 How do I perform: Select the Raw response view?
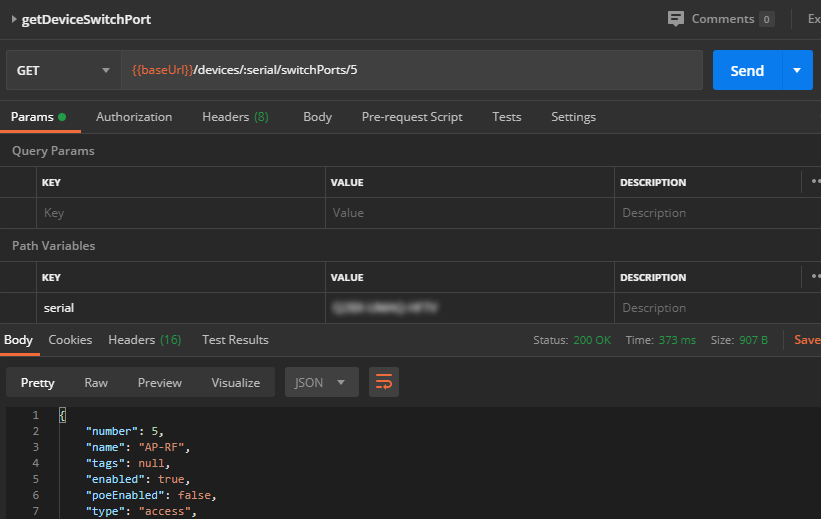(x=96, y=383)
